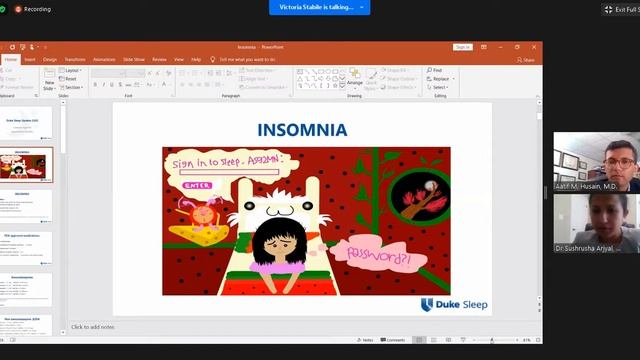Screen dimensions: 640x360
Task: Click the Notes button in status bar
Action: click(x=365, y=340)
